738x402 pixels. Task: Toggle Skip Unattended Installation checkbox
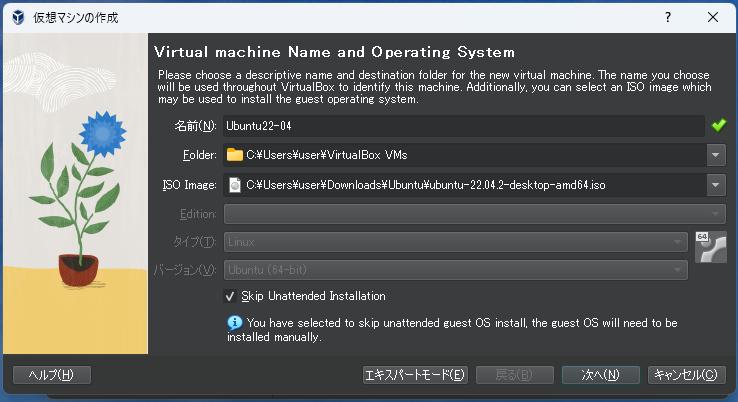click(x=230, y=296)
